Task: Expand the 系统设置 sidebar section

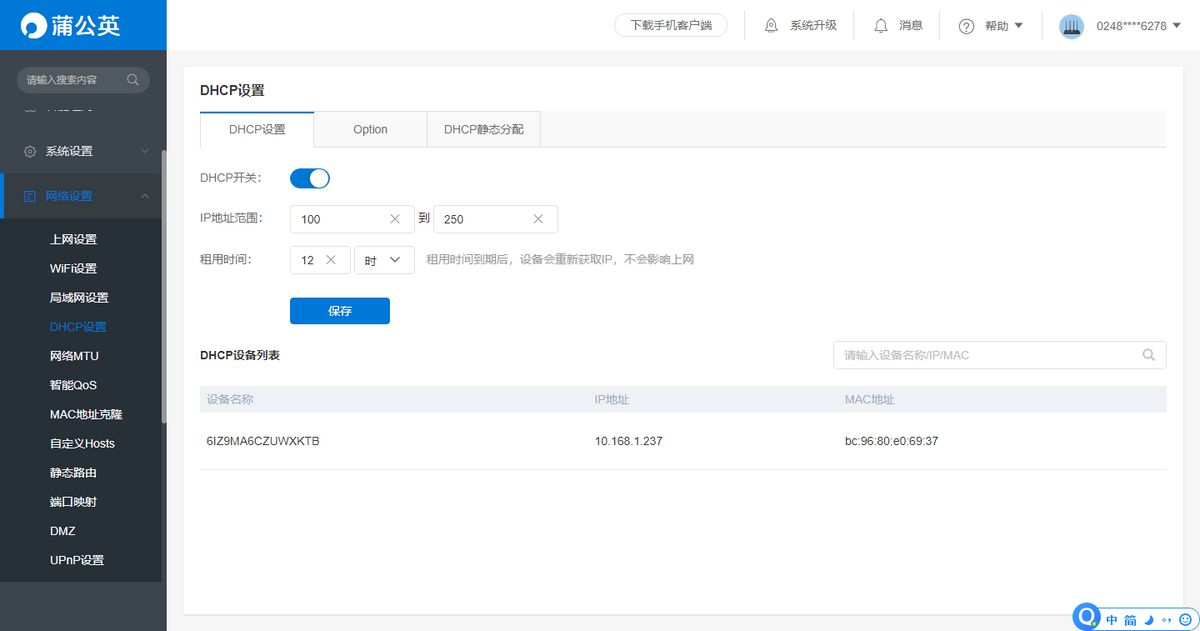Action: (83, 151)
